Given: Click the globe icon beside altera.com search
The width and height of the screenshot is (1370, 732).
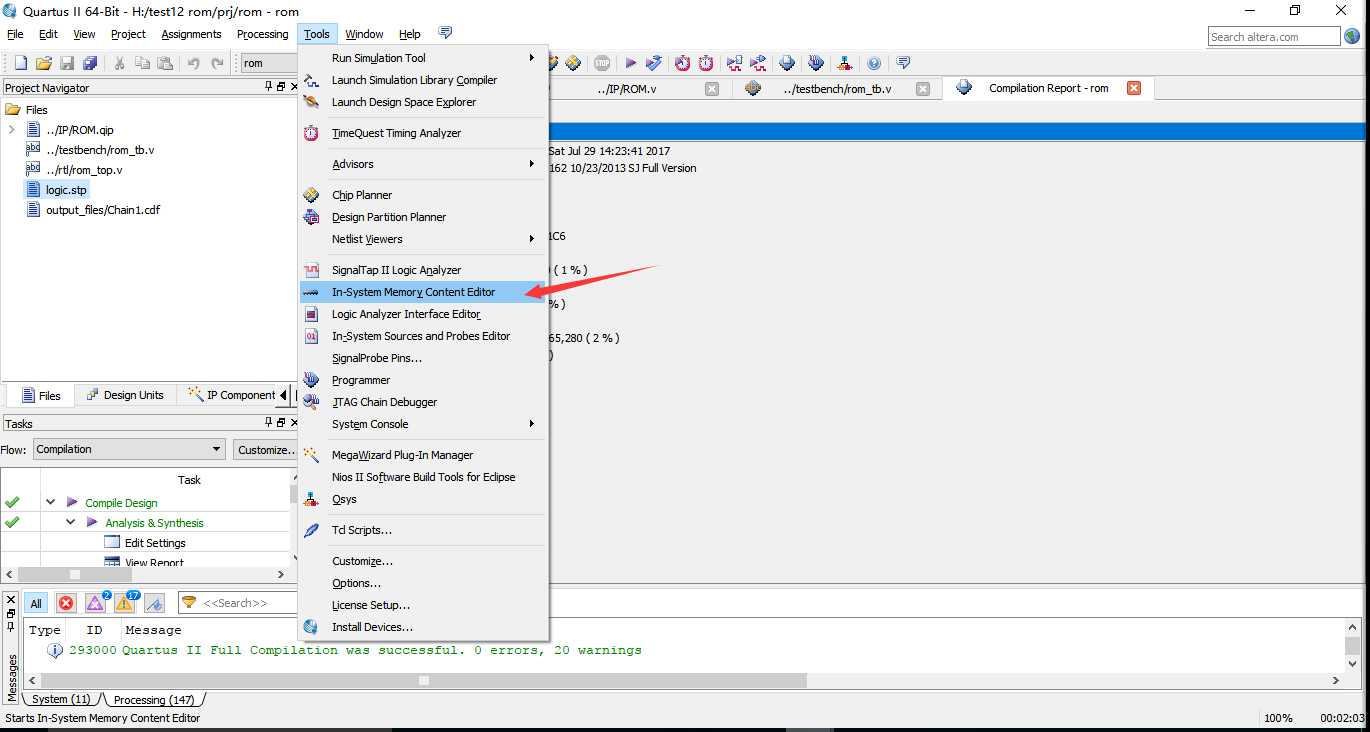Looking at the screenshot, I should (1352, 36).
